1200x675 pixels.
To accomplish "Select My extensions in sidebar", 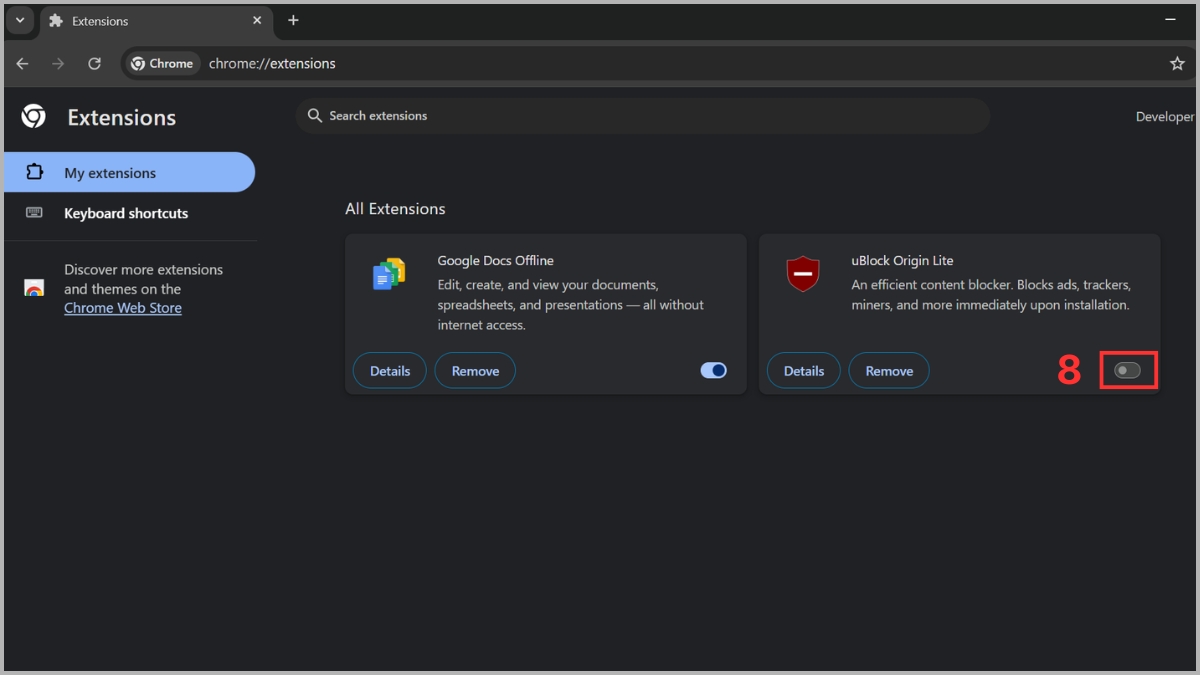I will [x=129, y=172].
